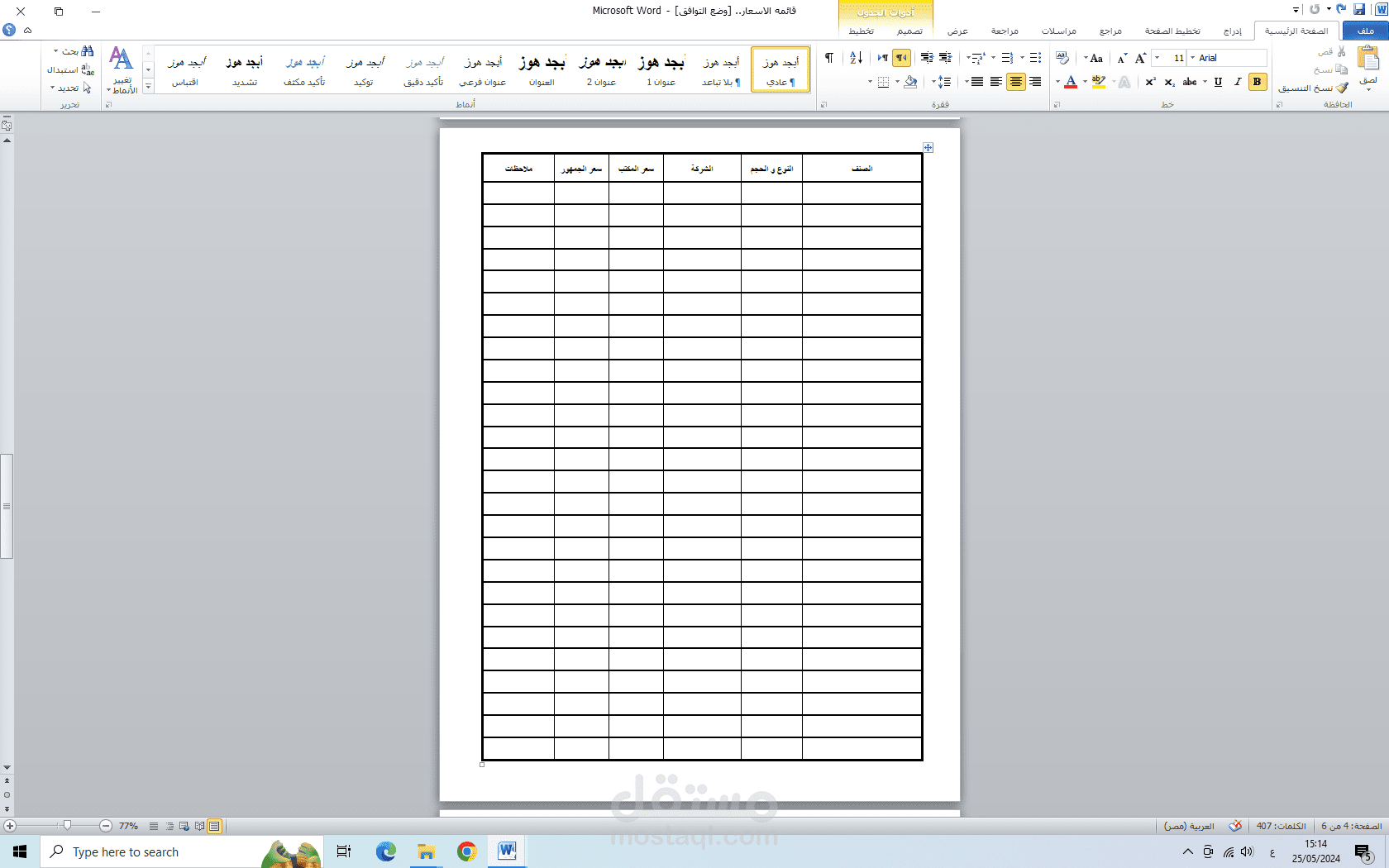Click the Shrink Font icon
Viewport: 1389px width, 868px height.
[x=1122, y=58]
